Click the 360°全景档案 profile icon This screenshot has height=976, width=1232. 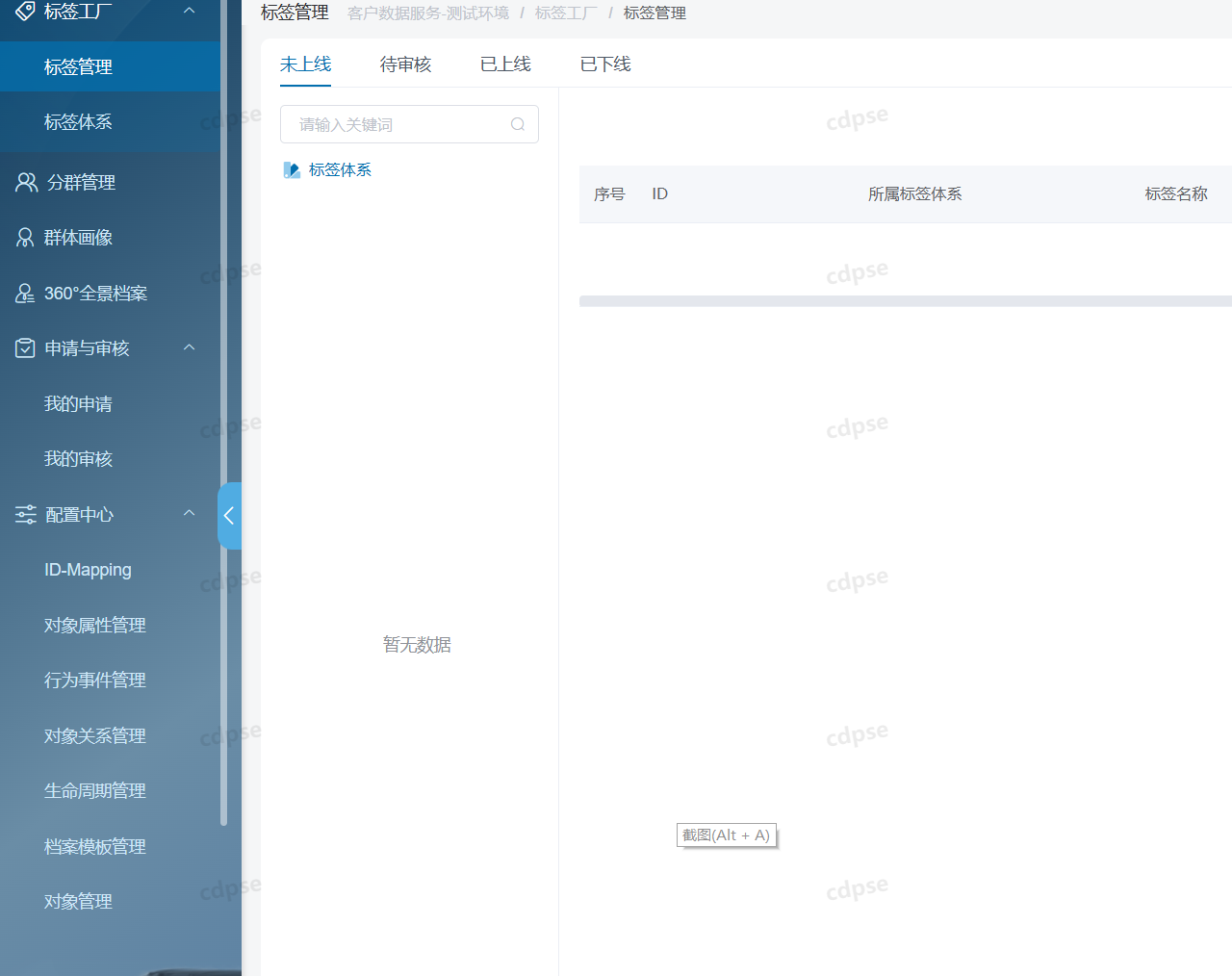(25, 293)
